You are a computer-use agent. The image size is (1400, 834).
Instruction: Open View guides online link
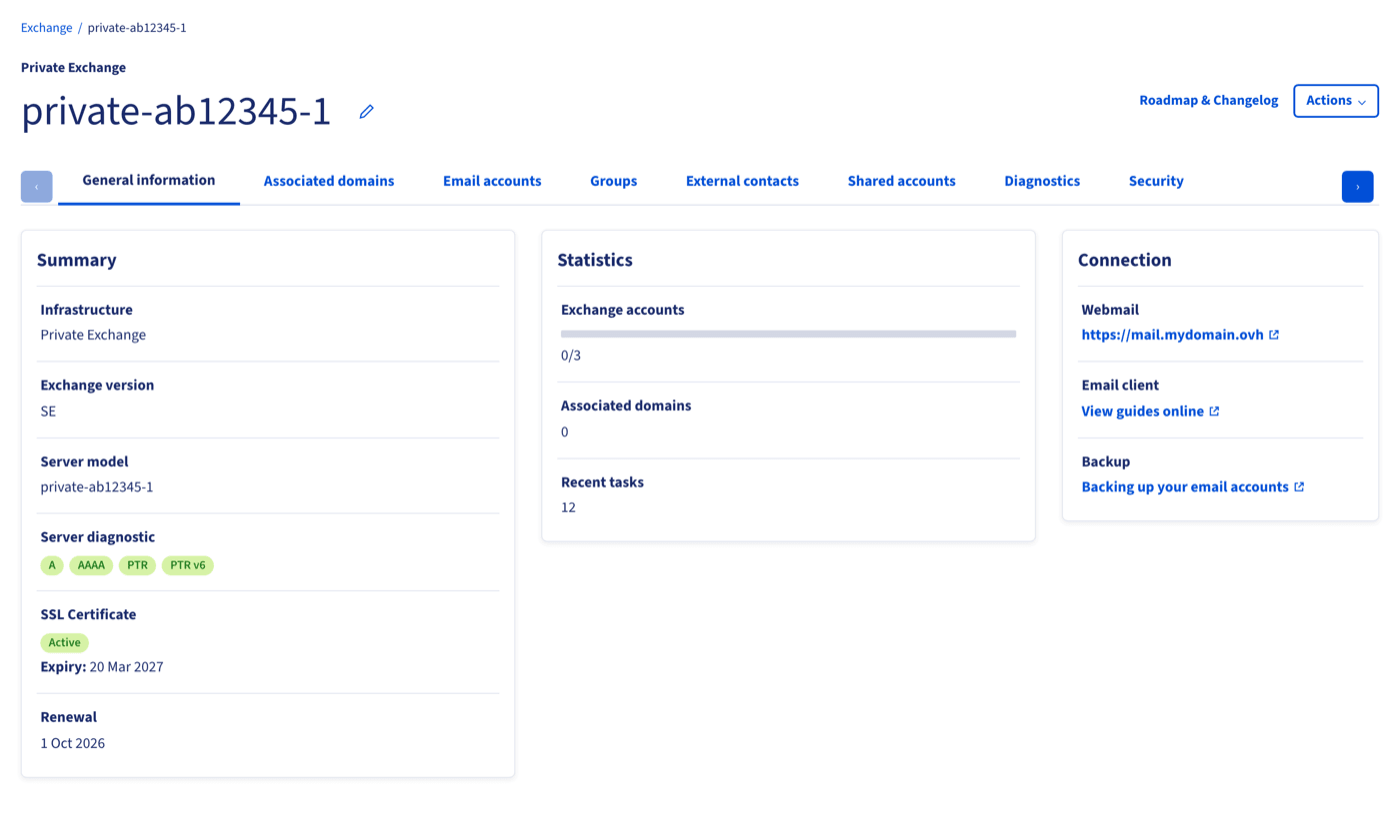(x=1150, y=411)
